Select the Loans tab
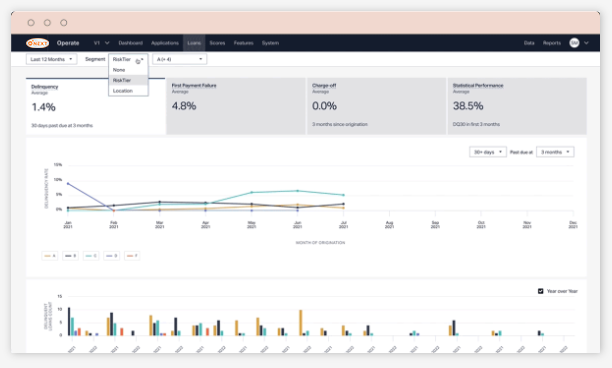This screenshot has height=368, width=612. (194, 43)
